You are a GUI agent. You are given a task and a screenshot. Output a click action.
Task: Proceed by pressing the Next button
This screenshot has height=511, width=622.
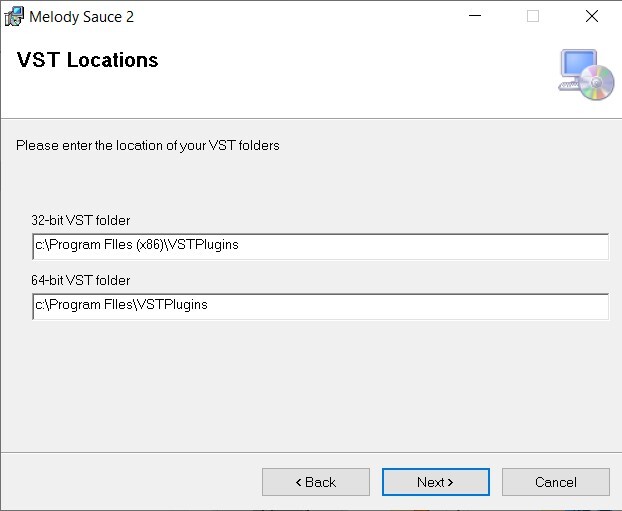point(435,482)
